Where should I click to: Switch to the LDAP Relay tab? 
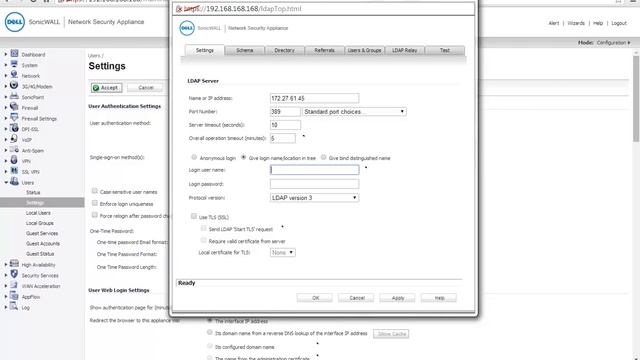point(404,50)
